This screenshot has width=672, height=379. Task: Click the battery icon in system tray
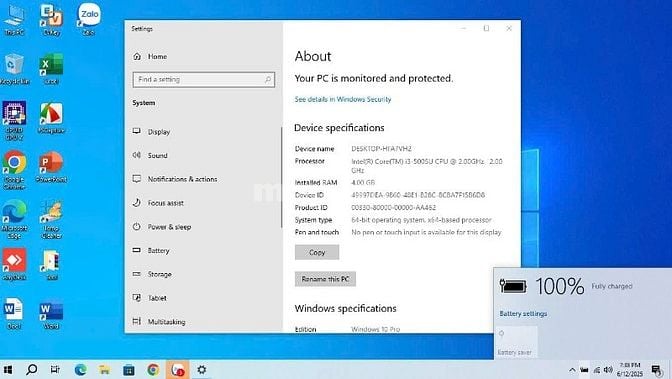584,370
